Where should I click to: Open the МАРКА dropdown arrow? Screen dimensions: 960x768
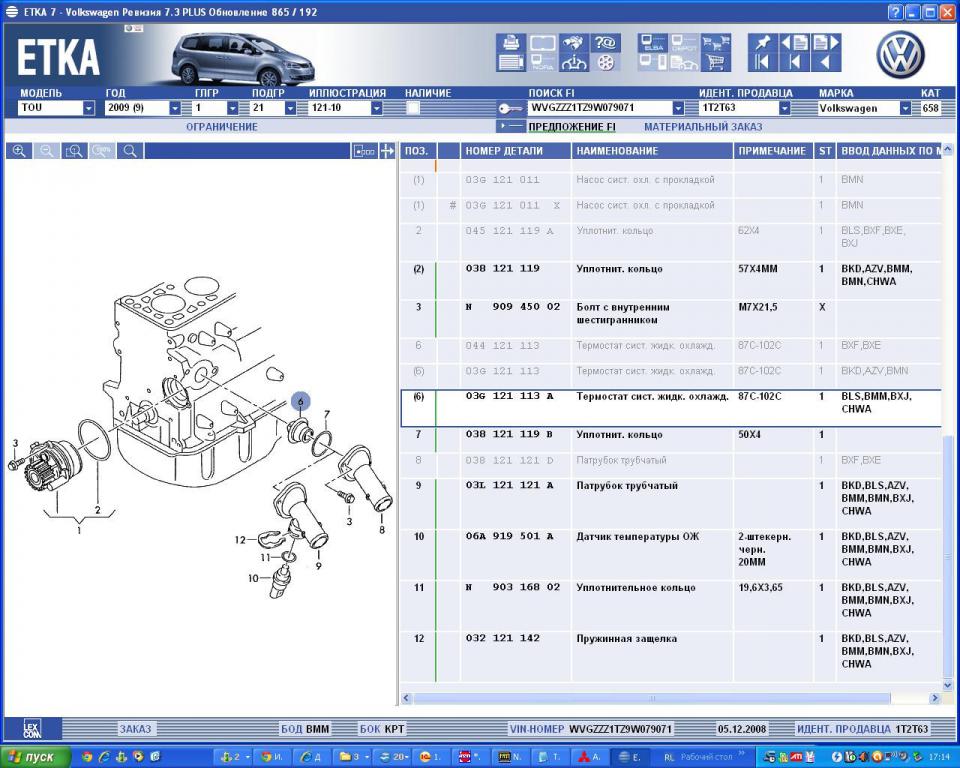tap(906, 108)
